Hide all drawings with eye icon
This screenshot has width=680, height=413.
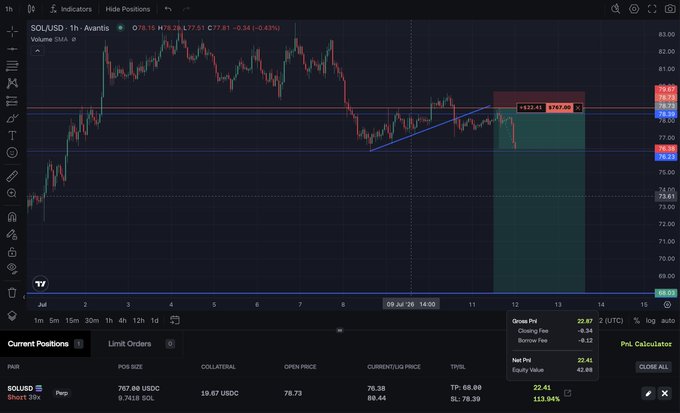tap(12, 269)
